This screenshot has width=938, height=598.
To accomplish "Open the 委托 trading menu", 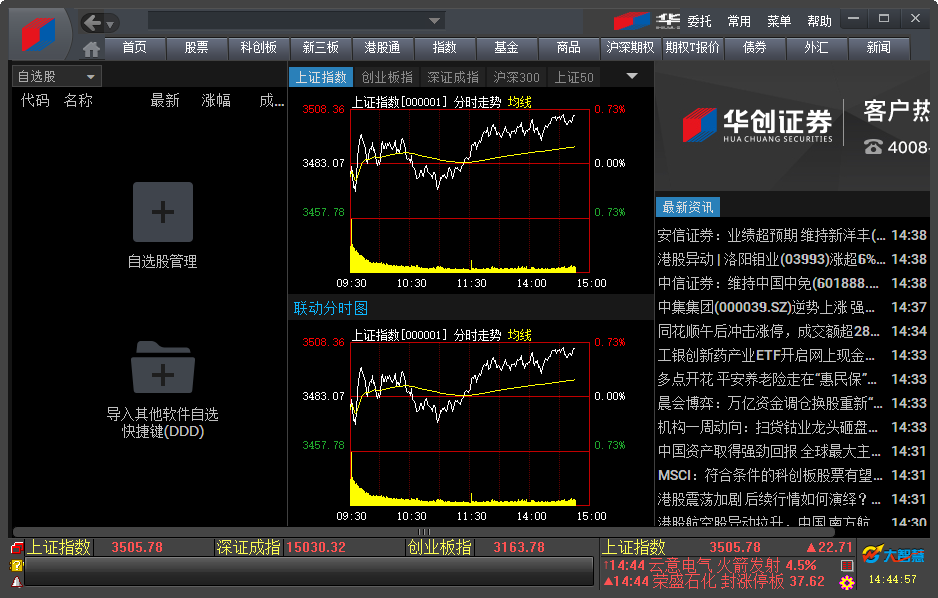I will pos(699,22).
